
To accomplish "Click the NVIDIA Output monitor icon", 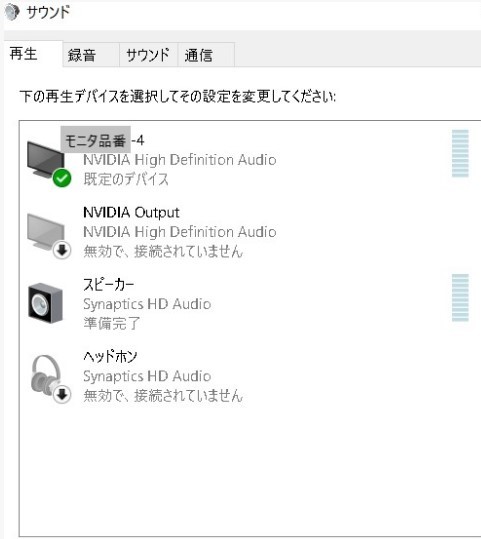I will click(49, 236).
